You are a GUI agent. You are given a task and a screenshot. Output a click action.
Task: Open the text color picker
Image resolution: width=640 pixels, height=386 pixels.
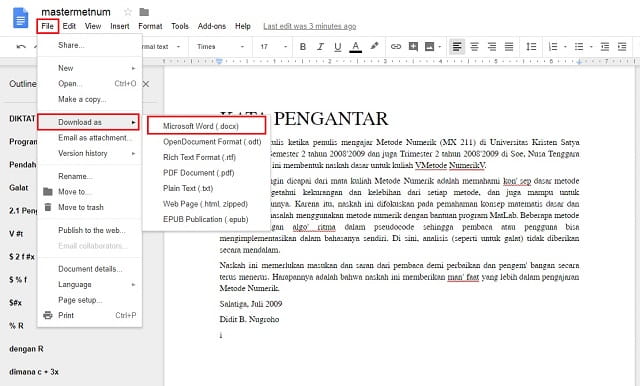tap(356, 47)
